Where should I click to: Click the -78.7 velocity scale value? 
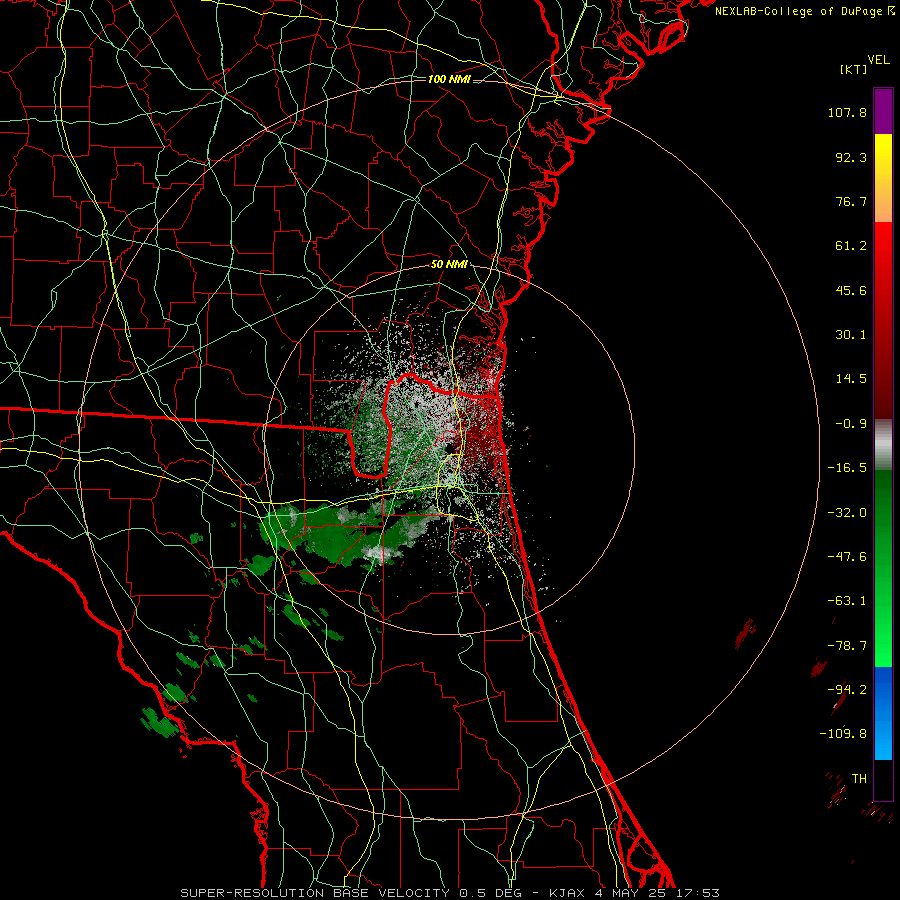[x=847, y=646]
